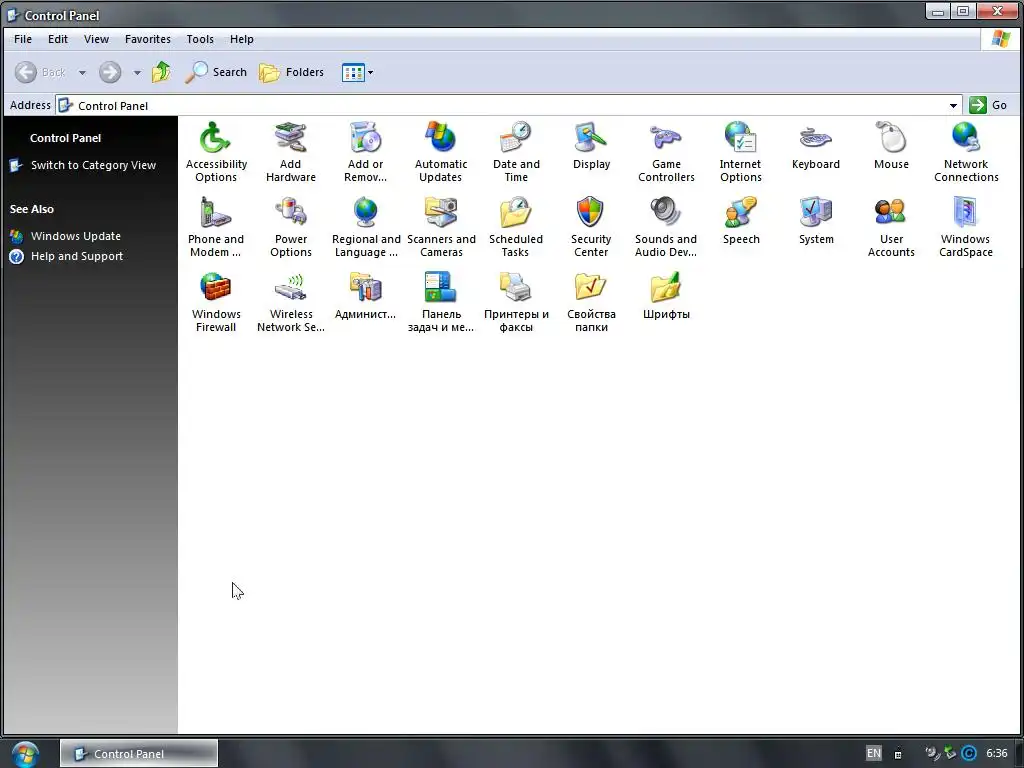Open the Help menu
Viewport: 1024px width, 768px height.
pos(242,39)
